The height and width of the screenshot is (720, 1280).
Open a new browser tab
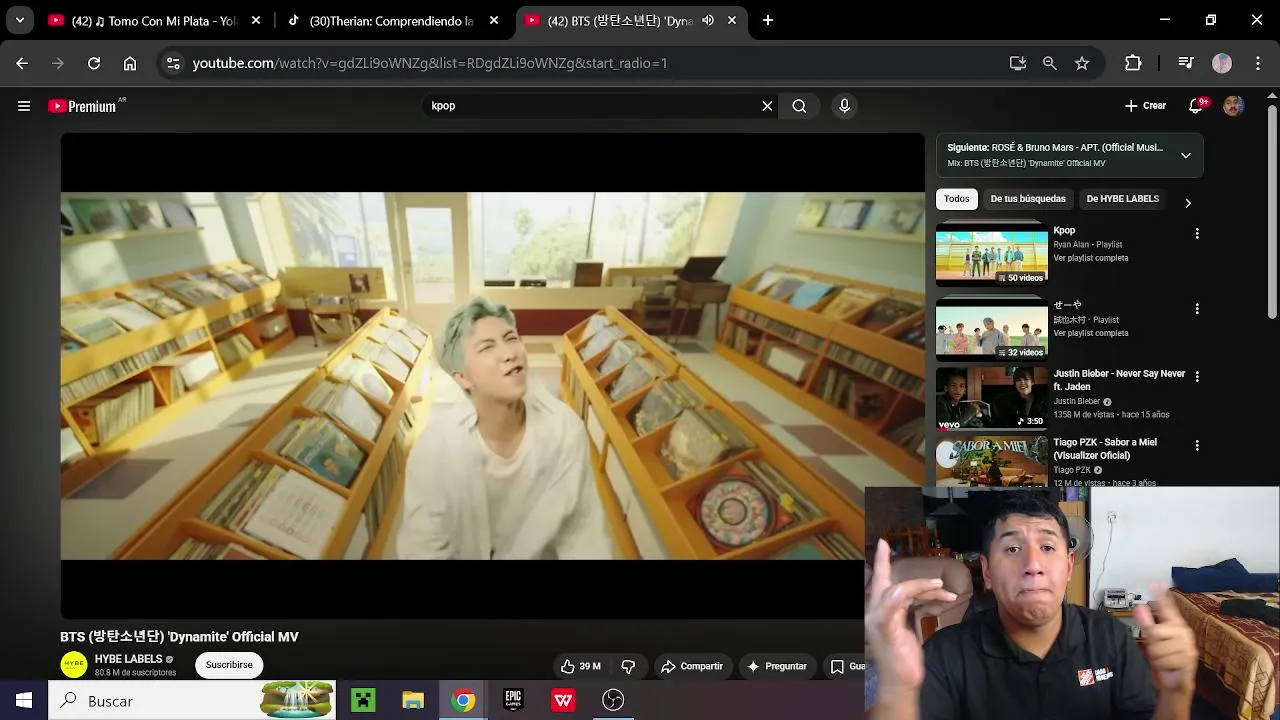click(768, 20)
